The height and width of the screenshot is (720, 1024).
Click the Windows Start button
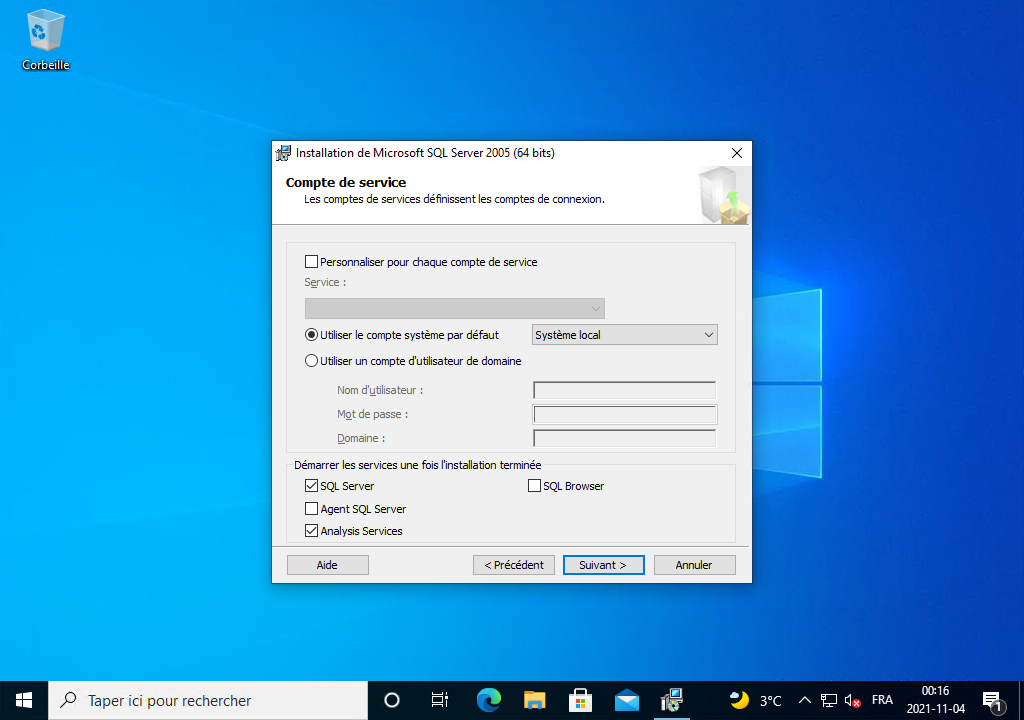24,700
